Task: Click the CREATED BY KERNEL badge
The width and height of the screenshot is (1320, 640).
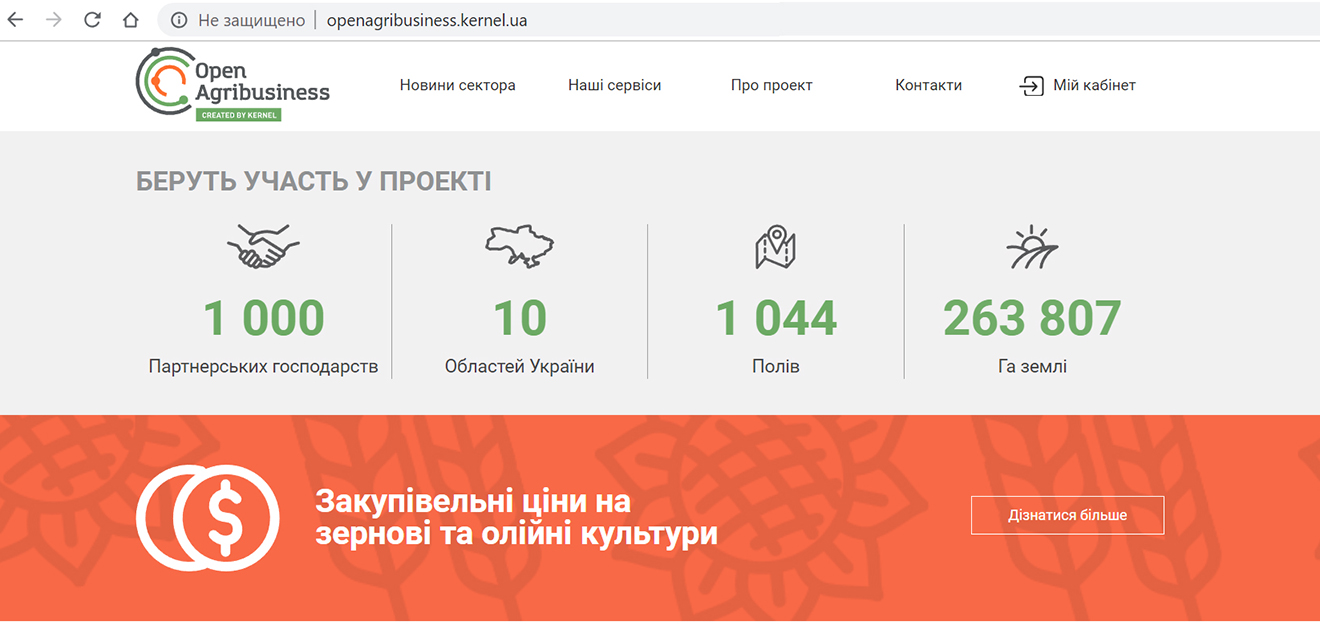Action: pos(238,115)
